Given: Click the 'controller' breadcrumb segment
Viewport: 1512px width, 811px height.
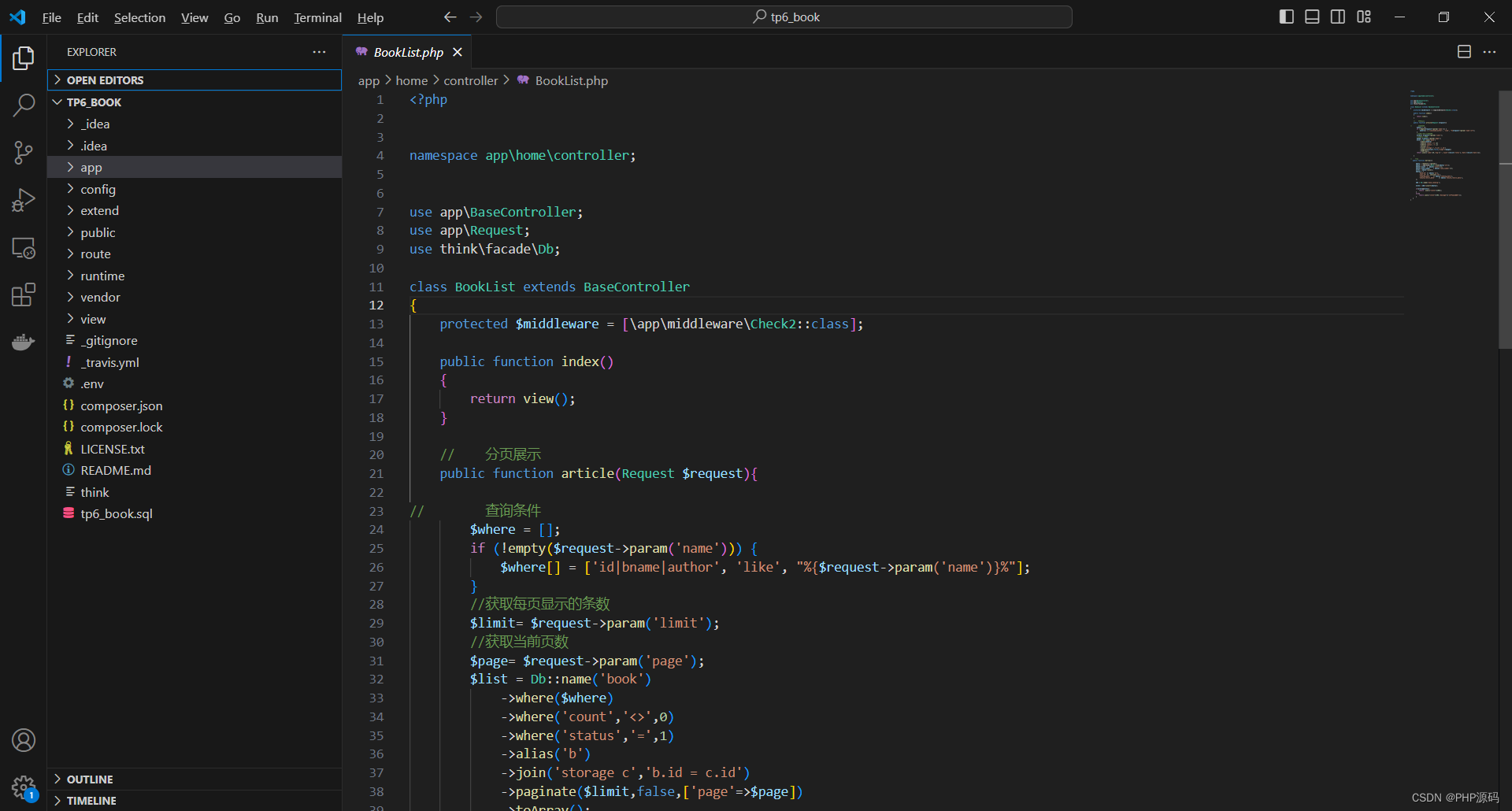Looking at the screenshot, I should click(x=471, y=80).
